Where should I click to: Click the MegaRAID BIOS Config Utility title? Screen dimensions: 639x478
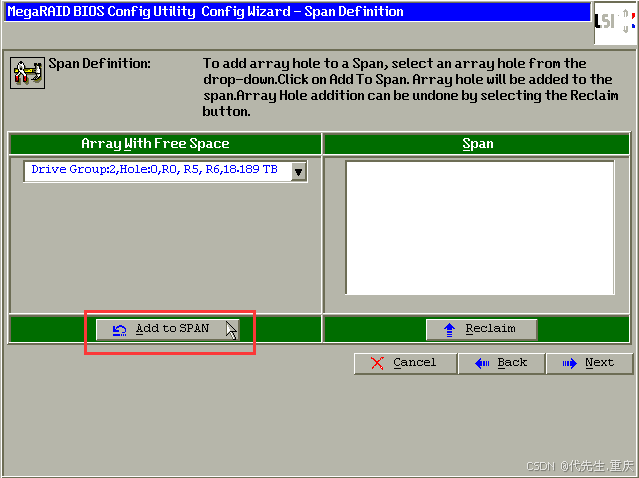pyautogui.click(x=205, y=11)
